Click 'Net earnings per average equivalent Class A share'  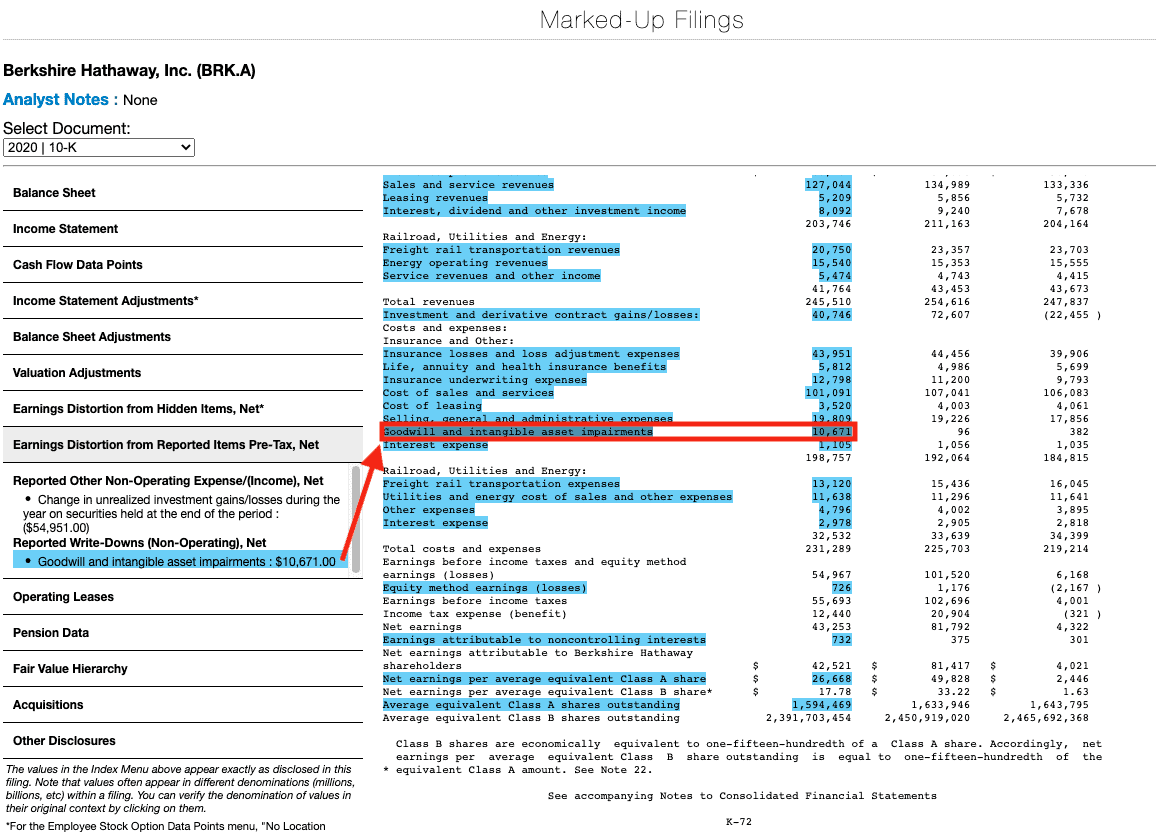pyautogui.click(x=544, y=679)
